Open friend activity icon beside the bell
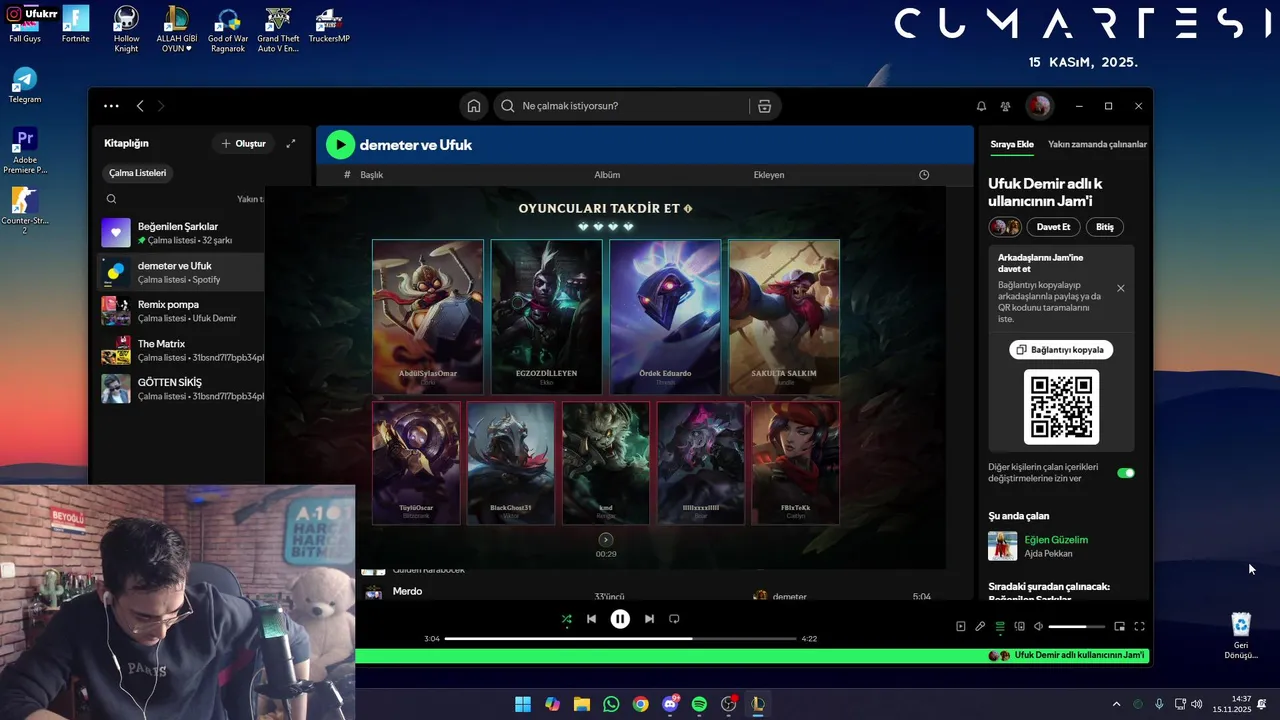1280x720 pixels. click(1006, 106)
